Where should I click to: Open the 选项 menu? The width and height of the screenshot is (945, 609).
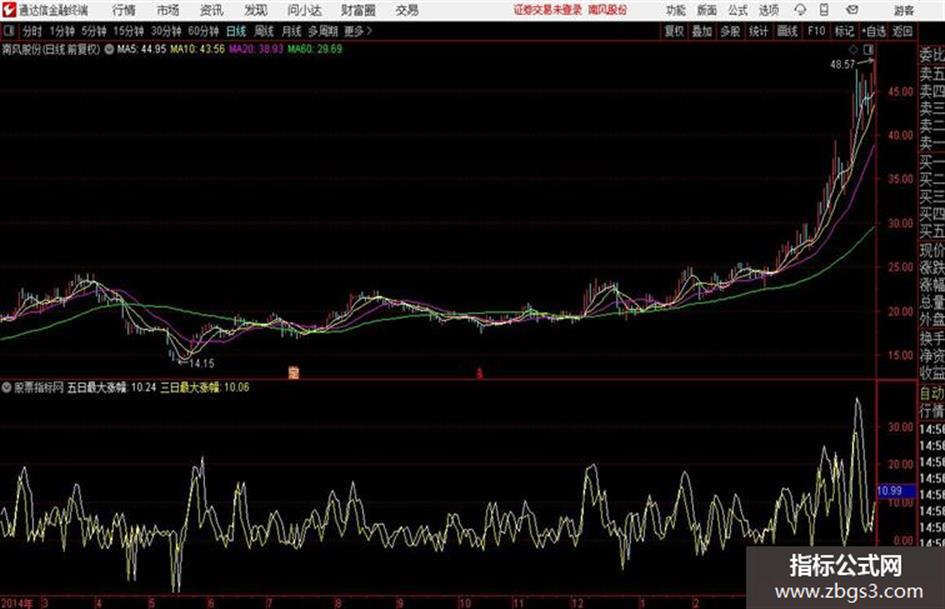768,10
